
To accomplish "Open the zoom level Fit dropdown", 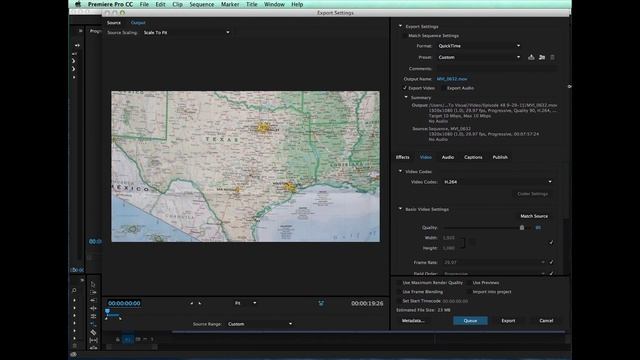I will coord(245,303).
